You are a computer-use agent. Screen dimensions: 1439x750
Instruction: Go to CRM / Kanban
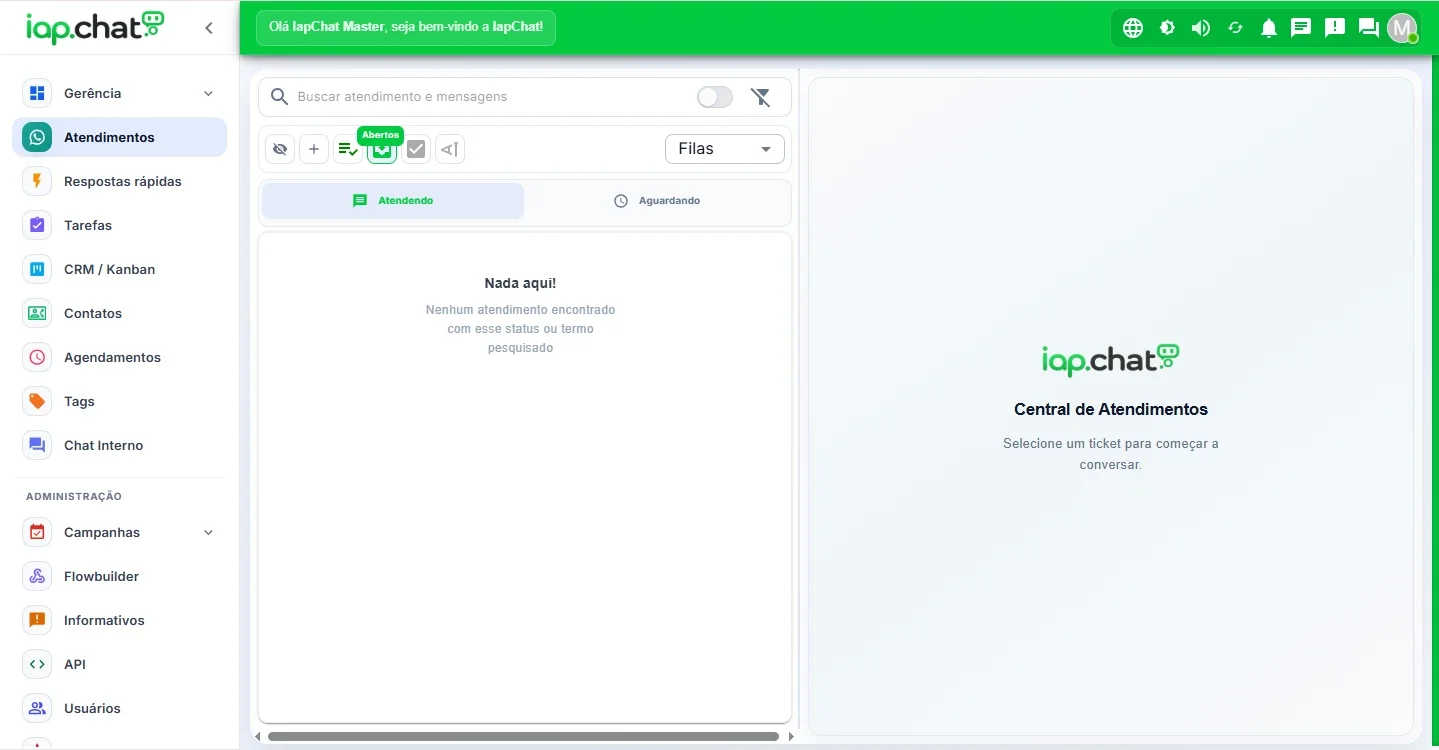click(120, 269)
